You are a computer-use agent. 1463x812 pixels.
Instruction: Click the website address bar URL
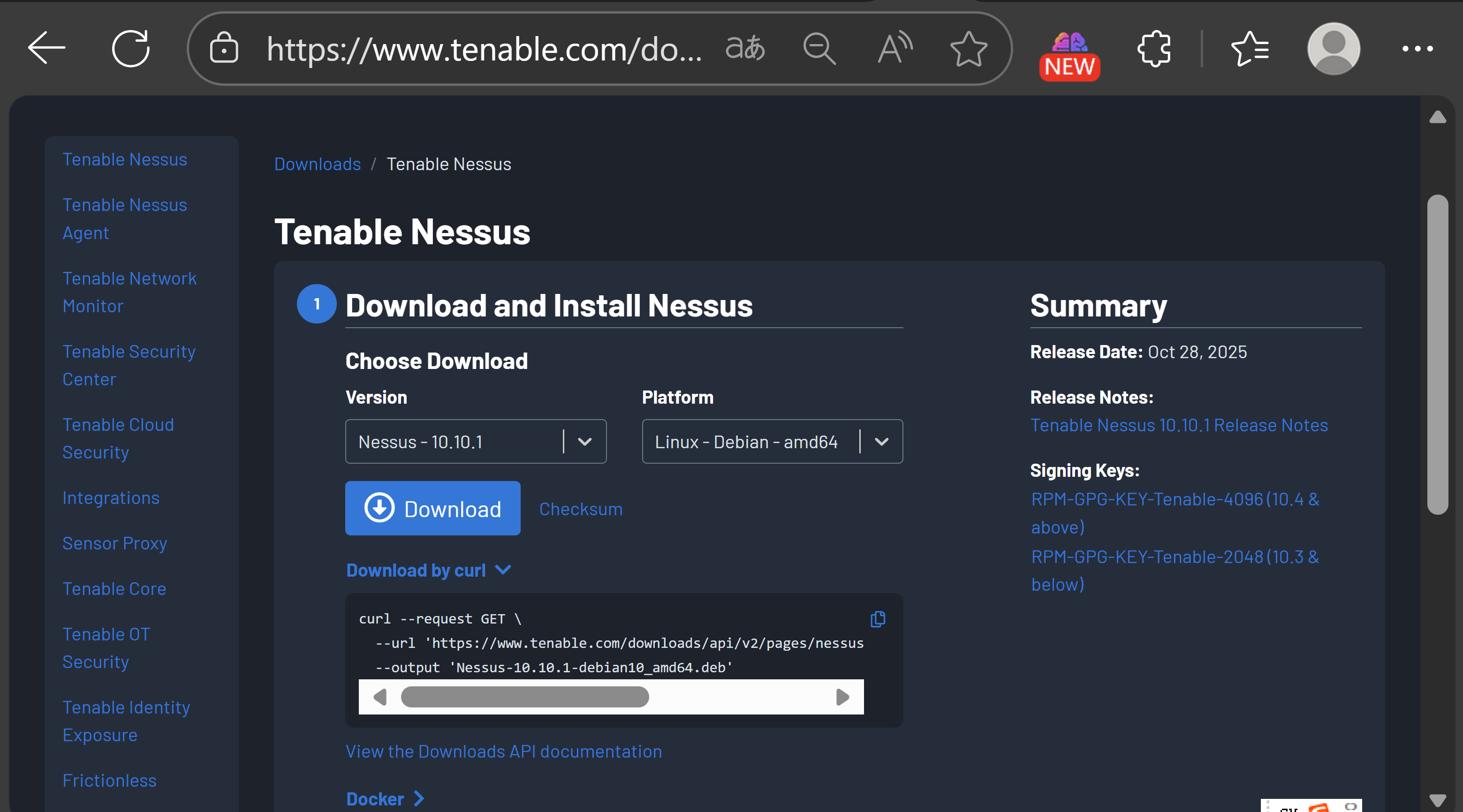pos(484,49)
